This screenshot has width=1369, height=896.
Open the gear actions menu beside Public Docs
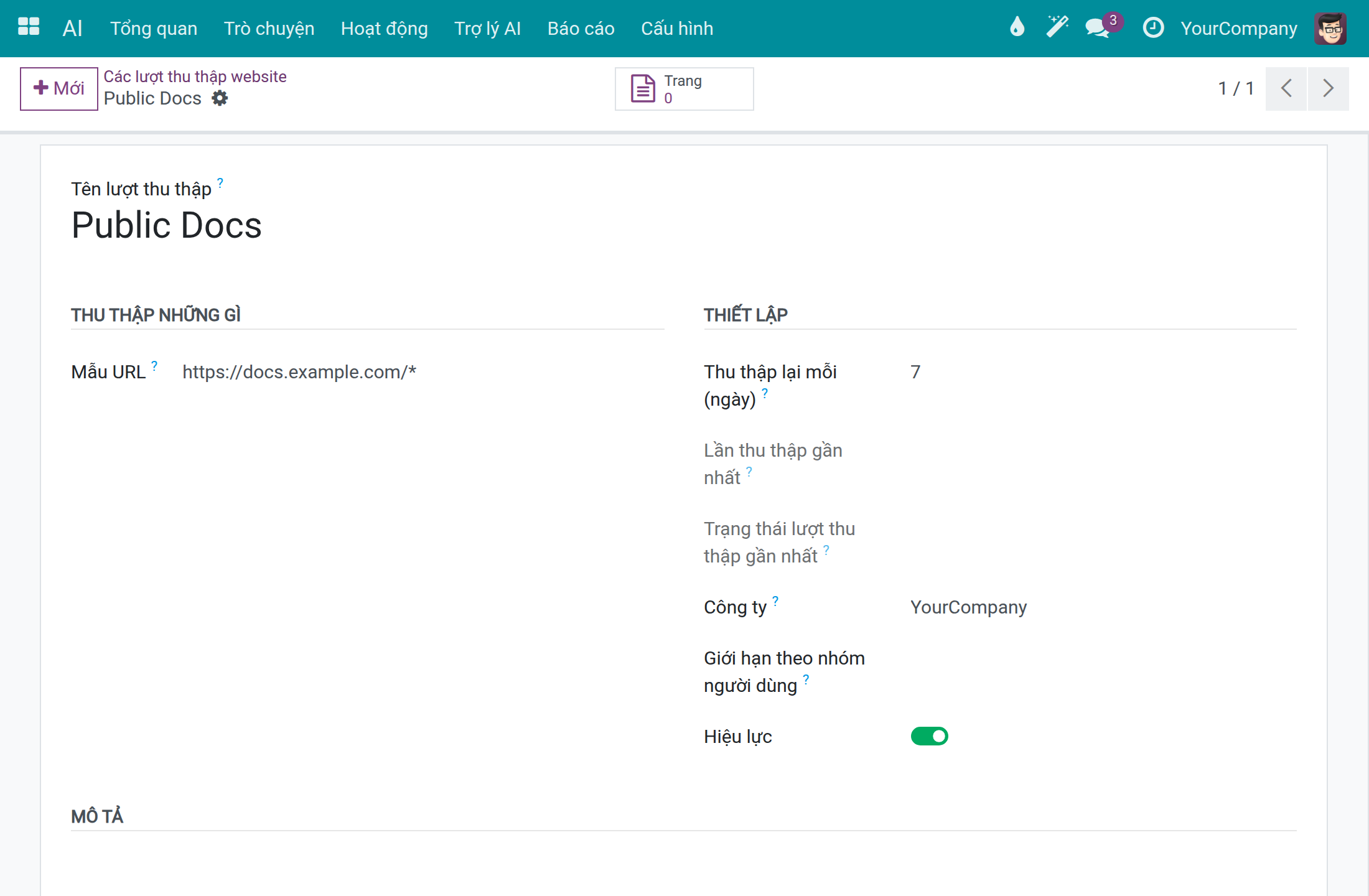220,98
